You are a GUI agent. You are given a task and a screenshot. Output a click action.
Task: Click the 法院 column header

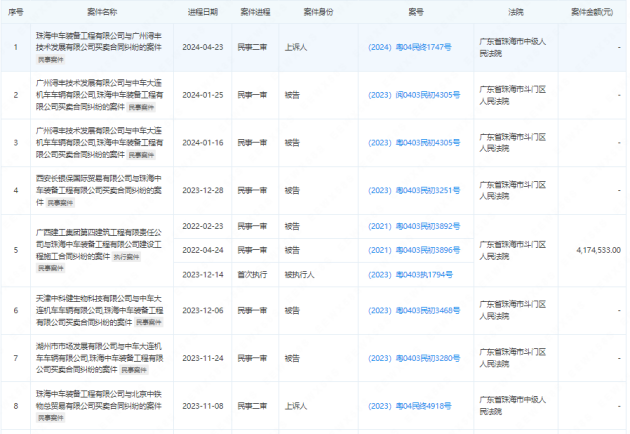515,12
